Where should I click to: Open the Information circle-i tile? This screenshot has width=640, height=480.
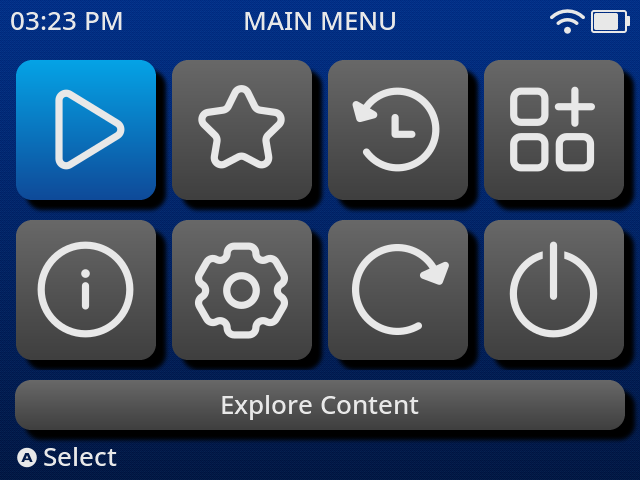point(86,290)
